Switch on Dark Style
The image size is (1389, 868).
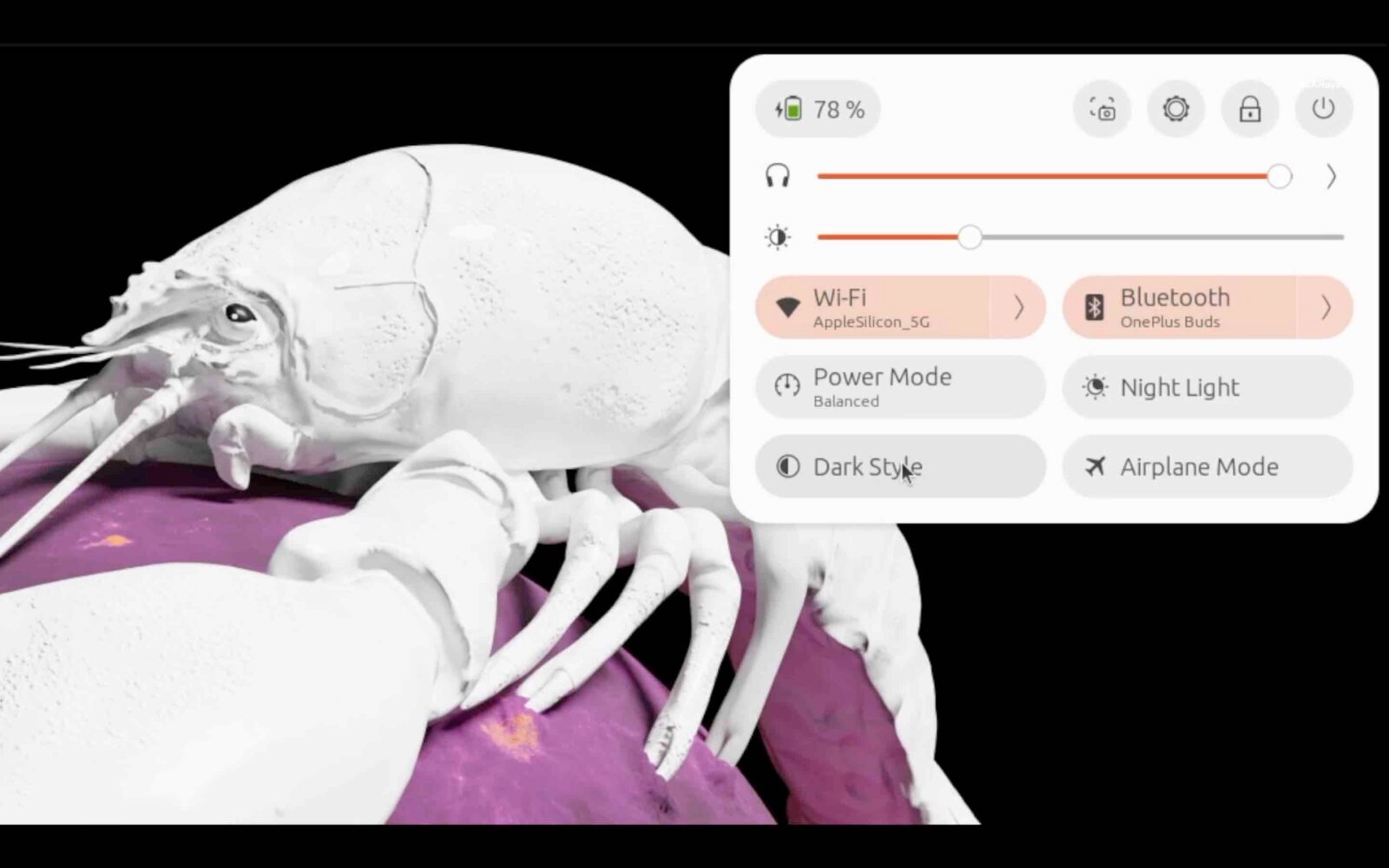(901, 467)
